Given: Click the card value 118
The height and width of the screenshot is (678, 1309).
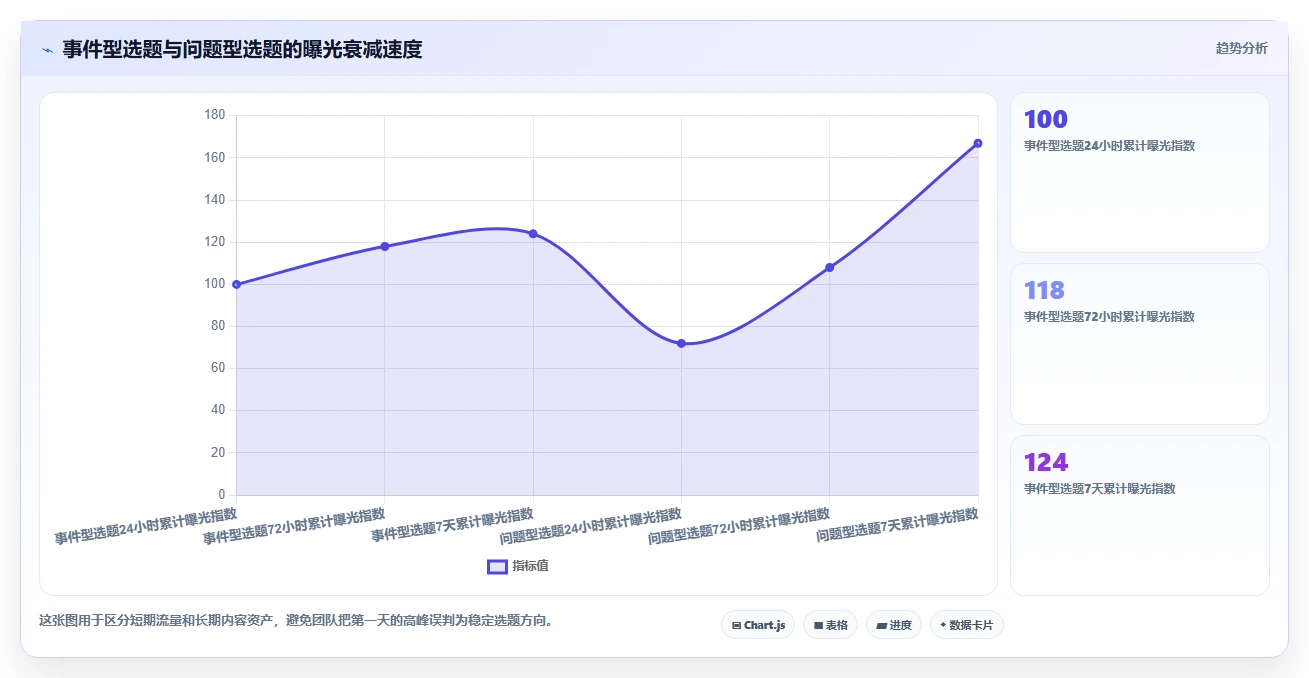Looking at the screenshot, I should point(1044,290).
